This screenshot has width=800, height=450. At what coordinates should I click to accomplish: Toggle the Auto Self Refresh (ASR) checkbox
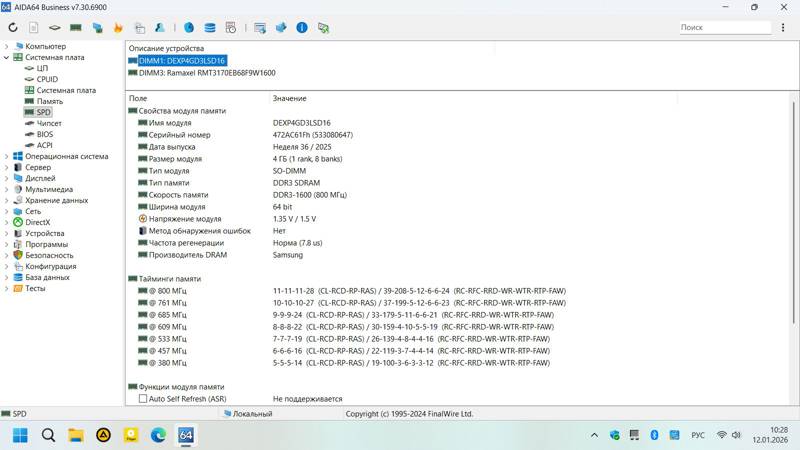(x=143, y=398)
